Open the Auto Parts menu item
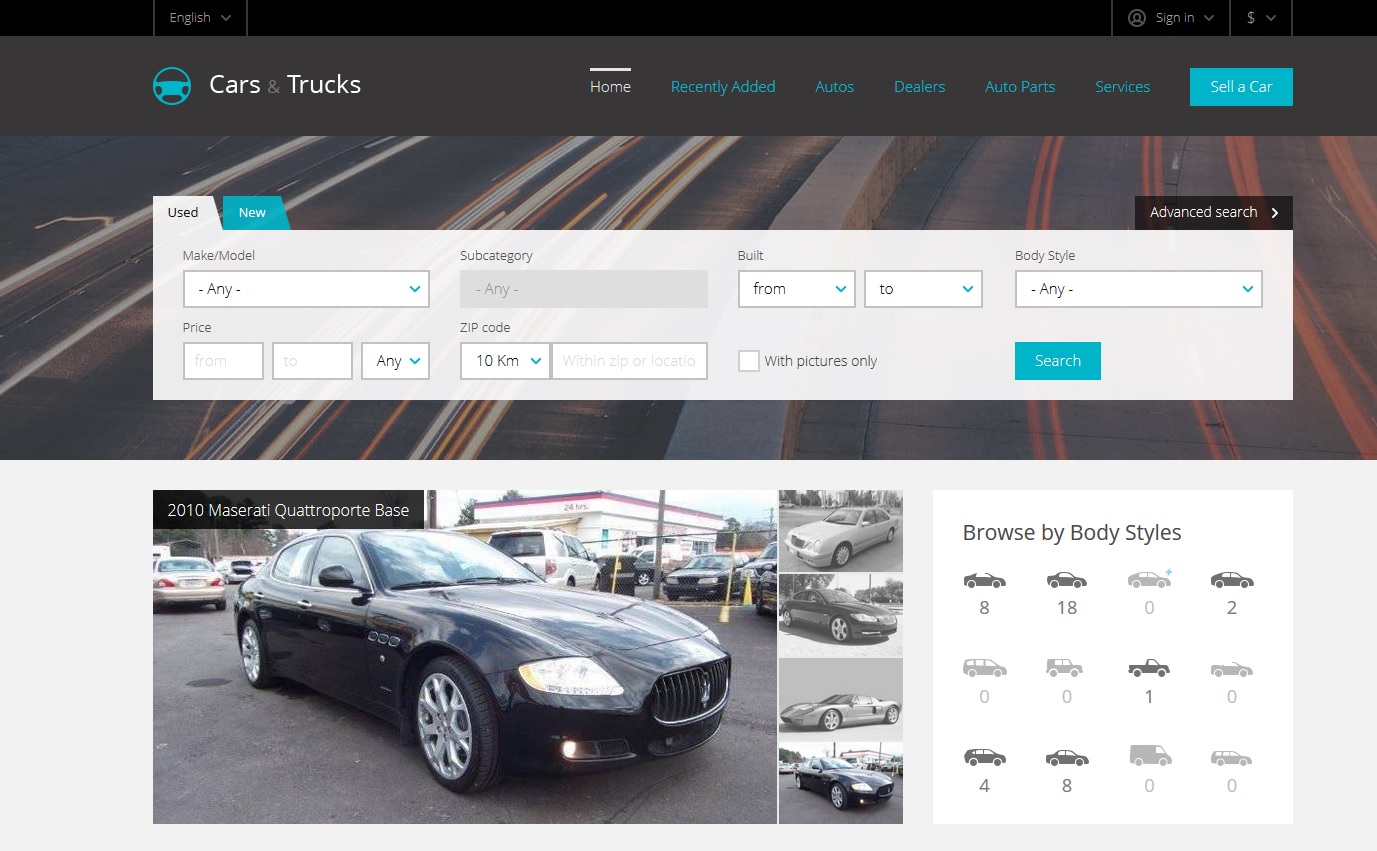This screenshot has height=851, width=1377. click(x=1020, y=87)
